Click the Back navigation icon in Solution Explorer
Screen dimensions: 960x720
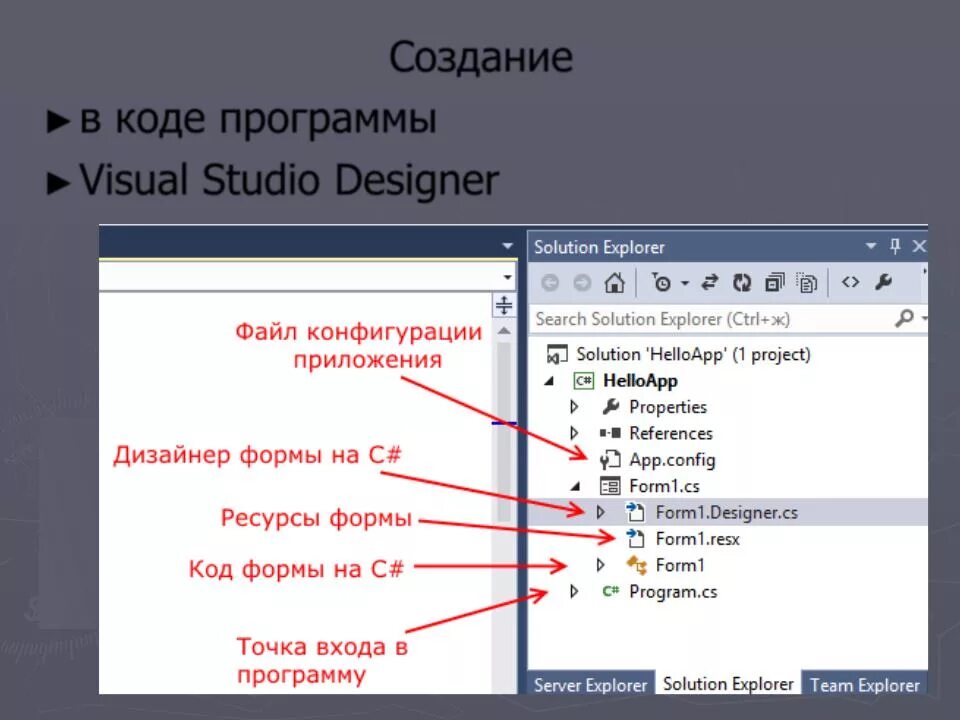pos(550,283)
